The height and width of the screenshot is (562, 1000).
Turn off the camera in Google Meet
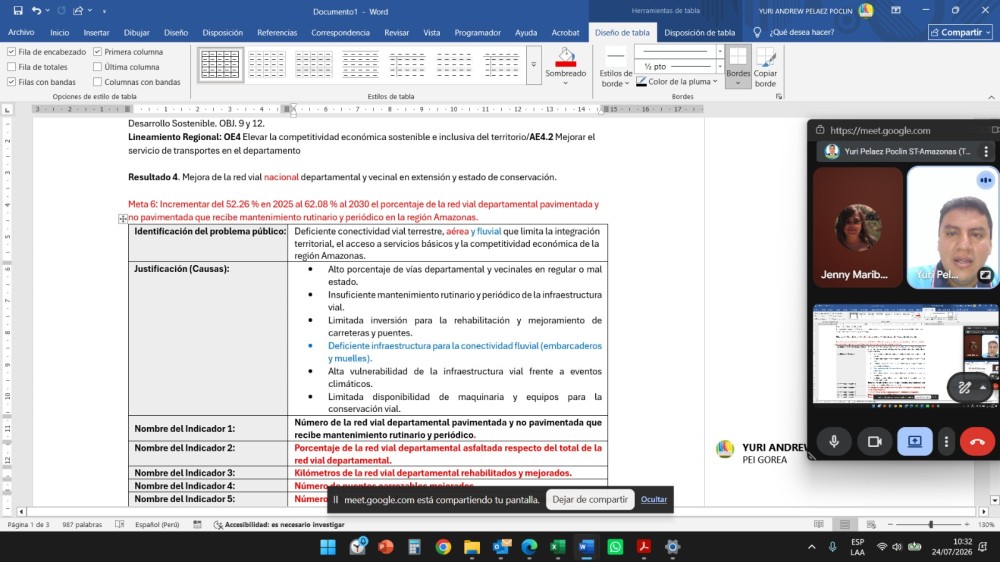[874, 441]
